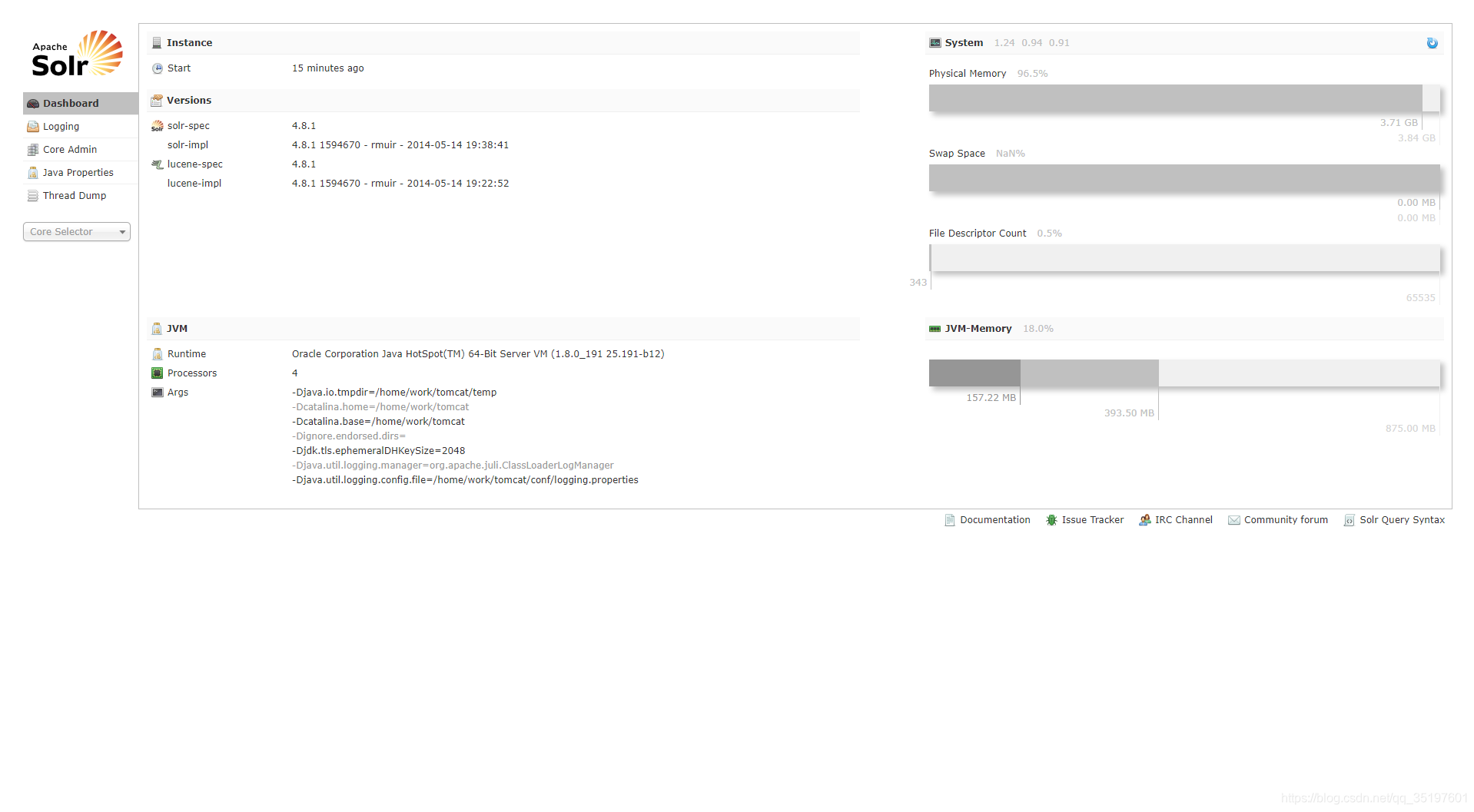
Task: Click the Swap Space usage bar
Action: click(1184, 178)
